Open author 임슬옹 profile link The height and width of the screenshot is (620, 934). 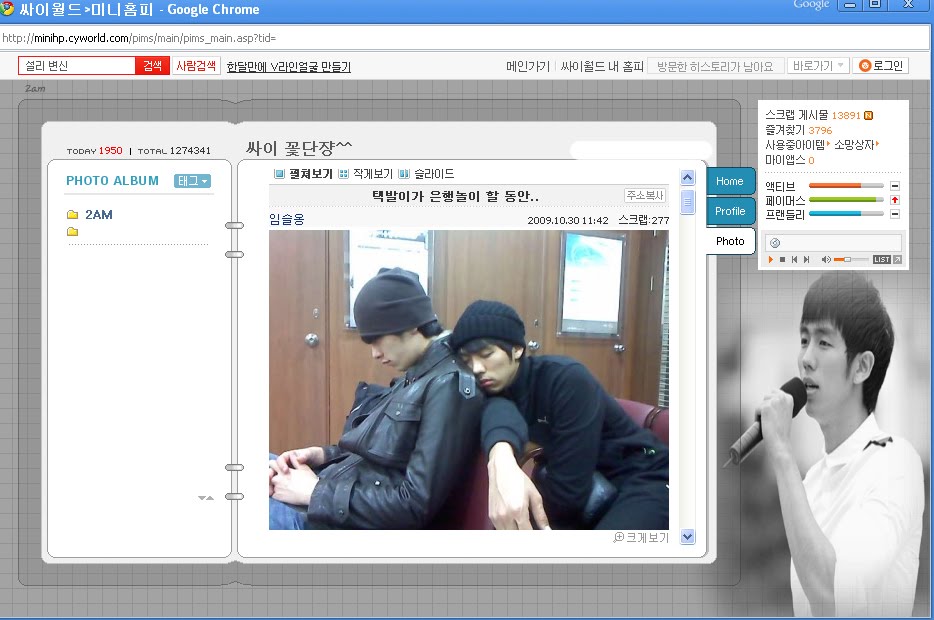click(x=287, y=219)
